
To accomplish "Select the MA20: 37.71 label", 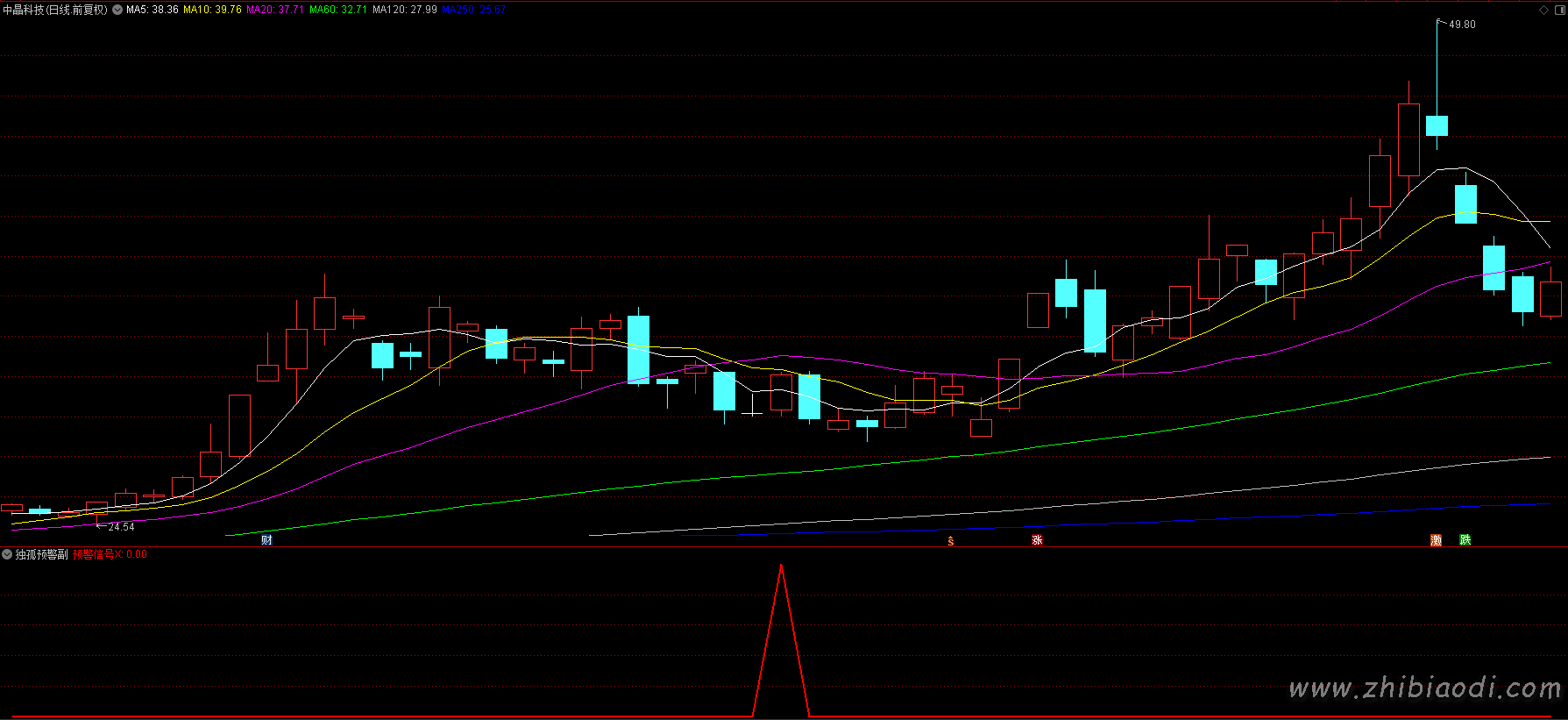I will pos(275,10).
